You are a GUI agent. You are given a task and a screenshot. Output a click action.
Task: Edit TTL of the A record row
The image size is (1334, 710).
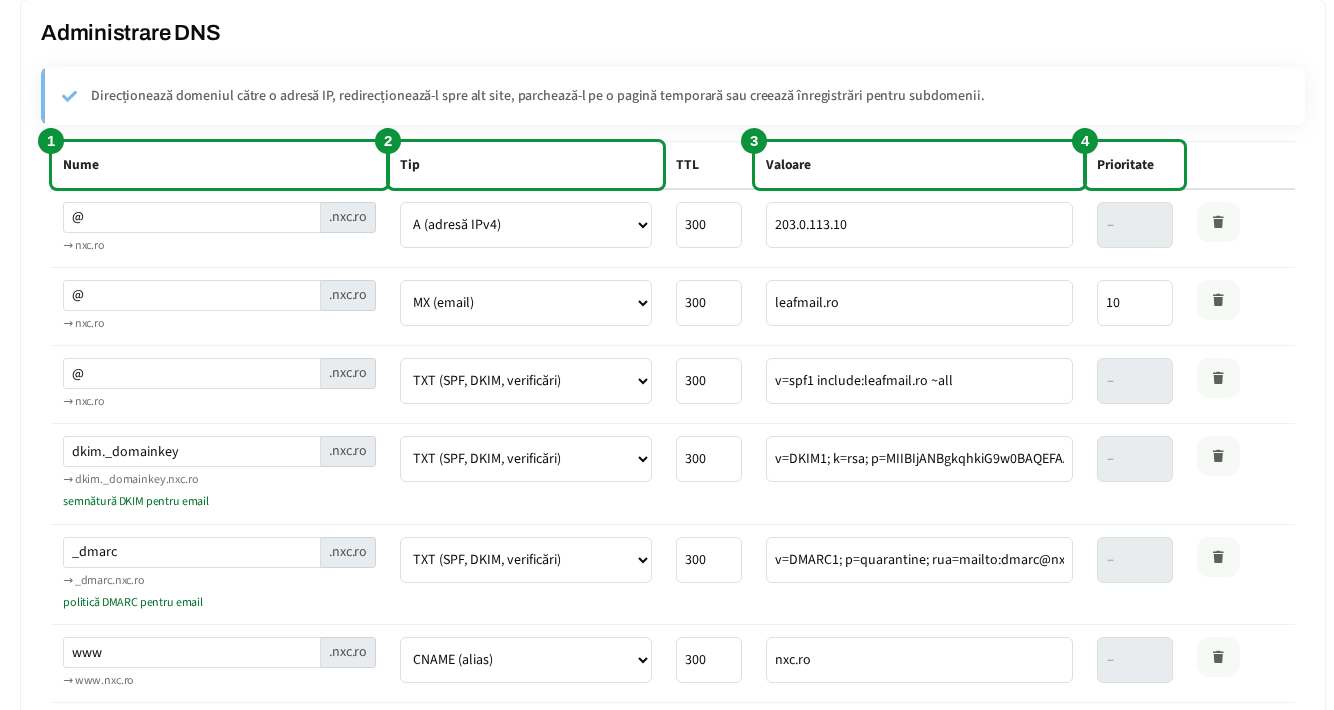click(x=709, y=225)
